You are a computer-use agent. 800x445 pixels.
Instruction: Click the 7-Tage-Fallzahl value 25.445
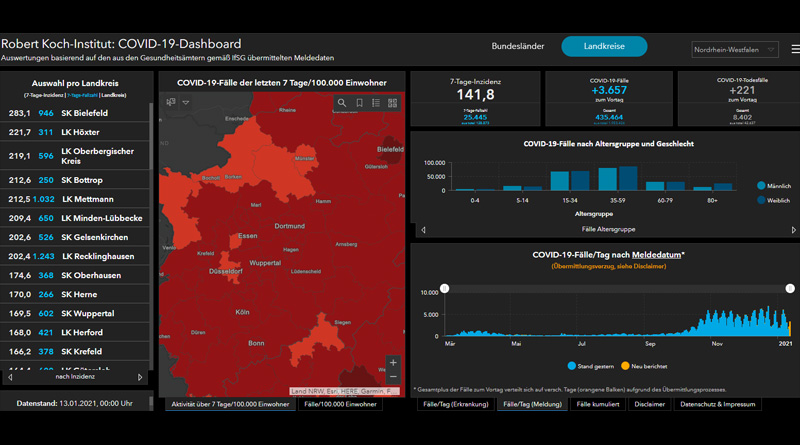point(475,117)
